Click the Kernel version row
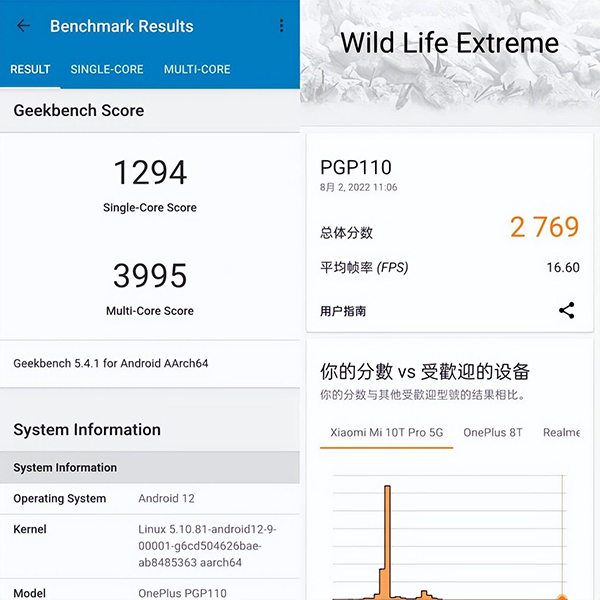This screenshot has width=600, height=600. point(150,544)
